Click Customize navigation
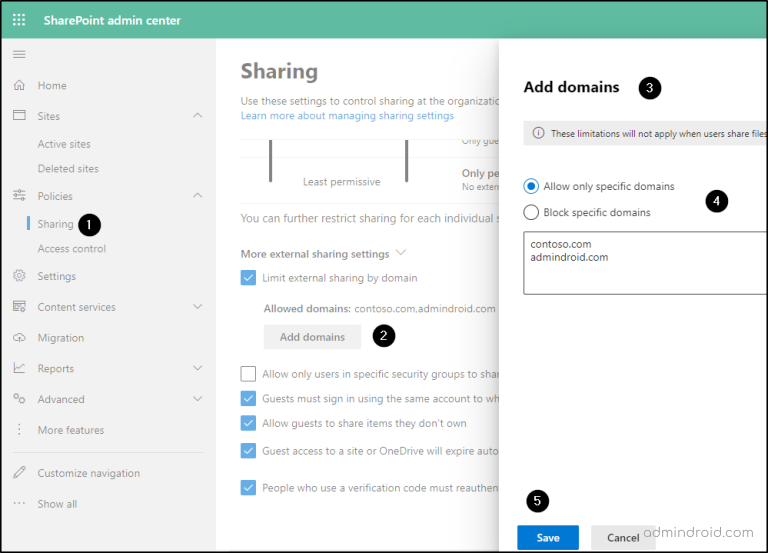This screenshot has height=553, width=768. click(89, 473)
